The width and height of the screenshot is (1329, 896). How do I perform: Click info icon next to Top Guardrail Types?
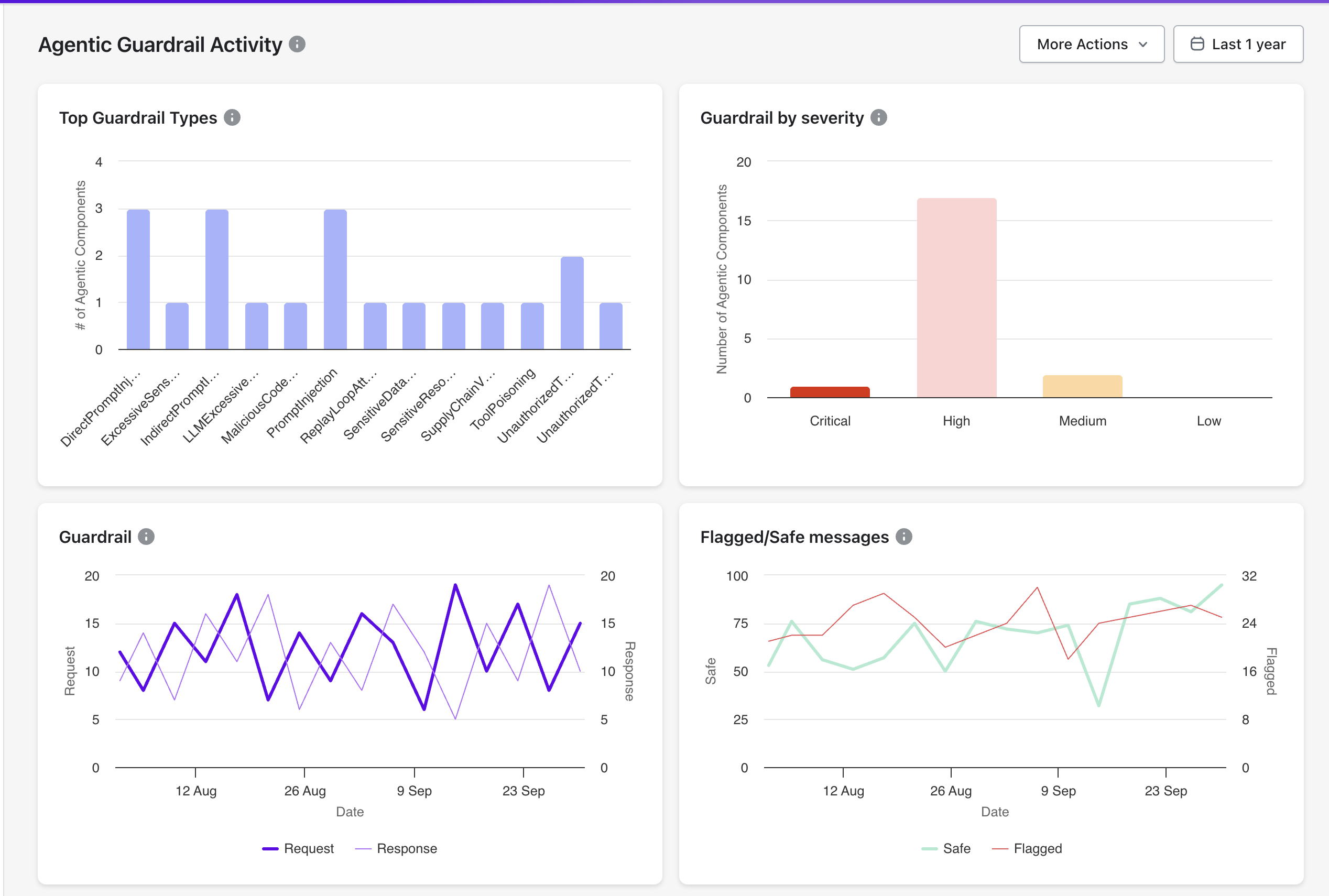(x=232, y=118)
